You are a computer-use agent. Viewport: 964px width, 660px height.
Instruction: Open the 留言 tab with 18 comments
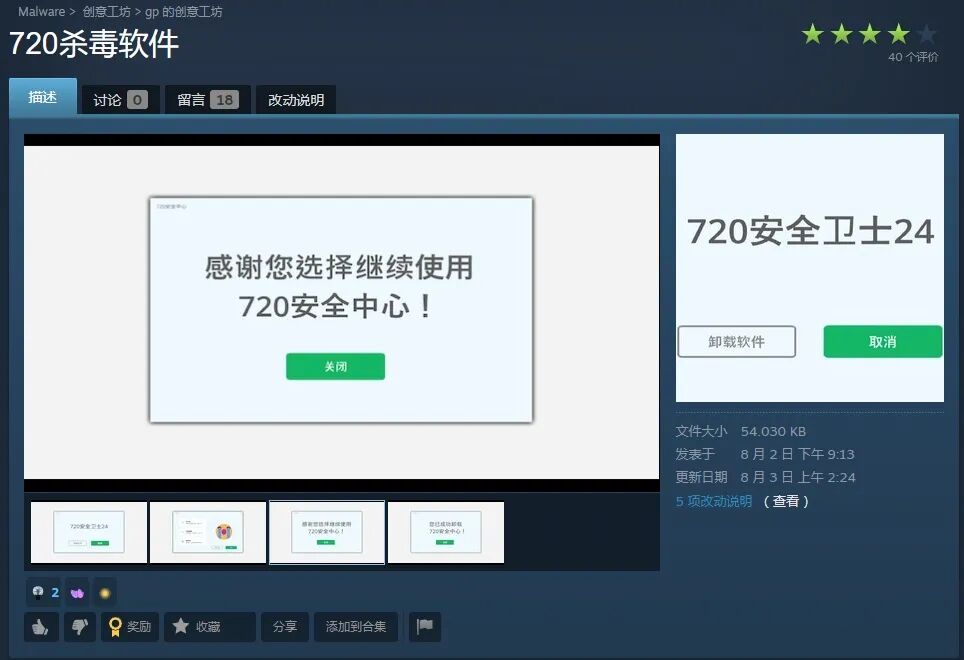click(208, 100)
